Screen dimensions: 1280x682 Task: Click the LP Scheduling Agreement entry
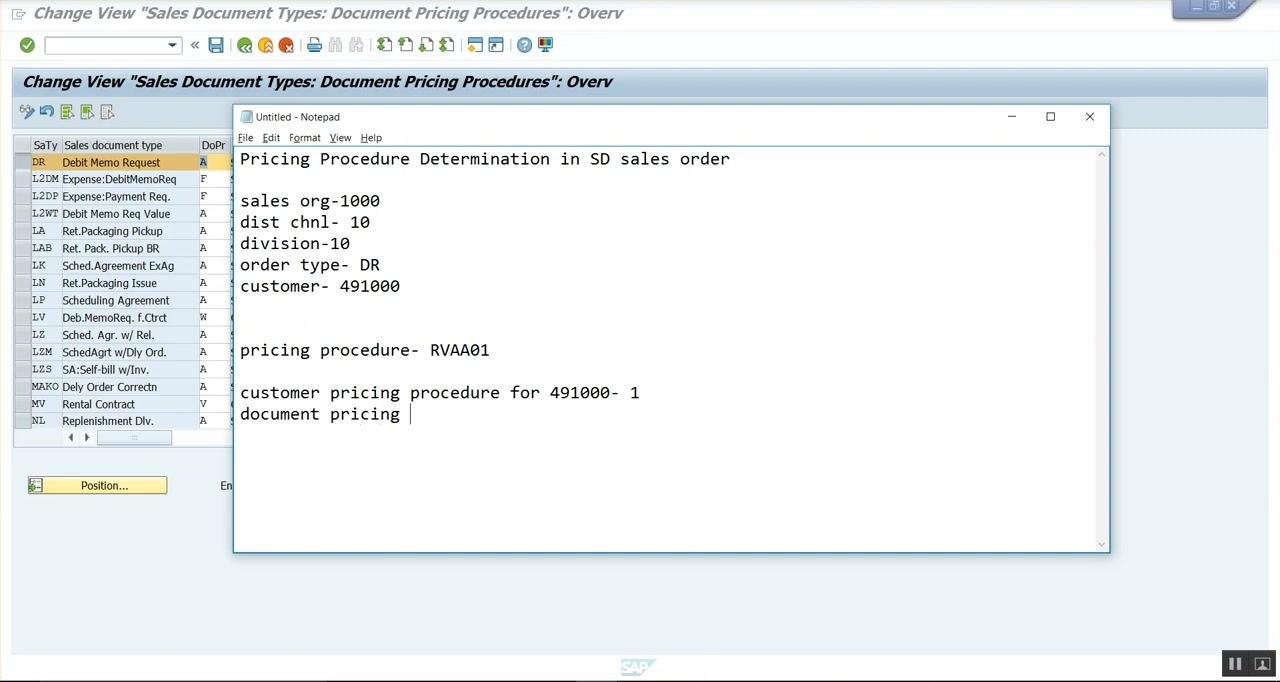114,300
